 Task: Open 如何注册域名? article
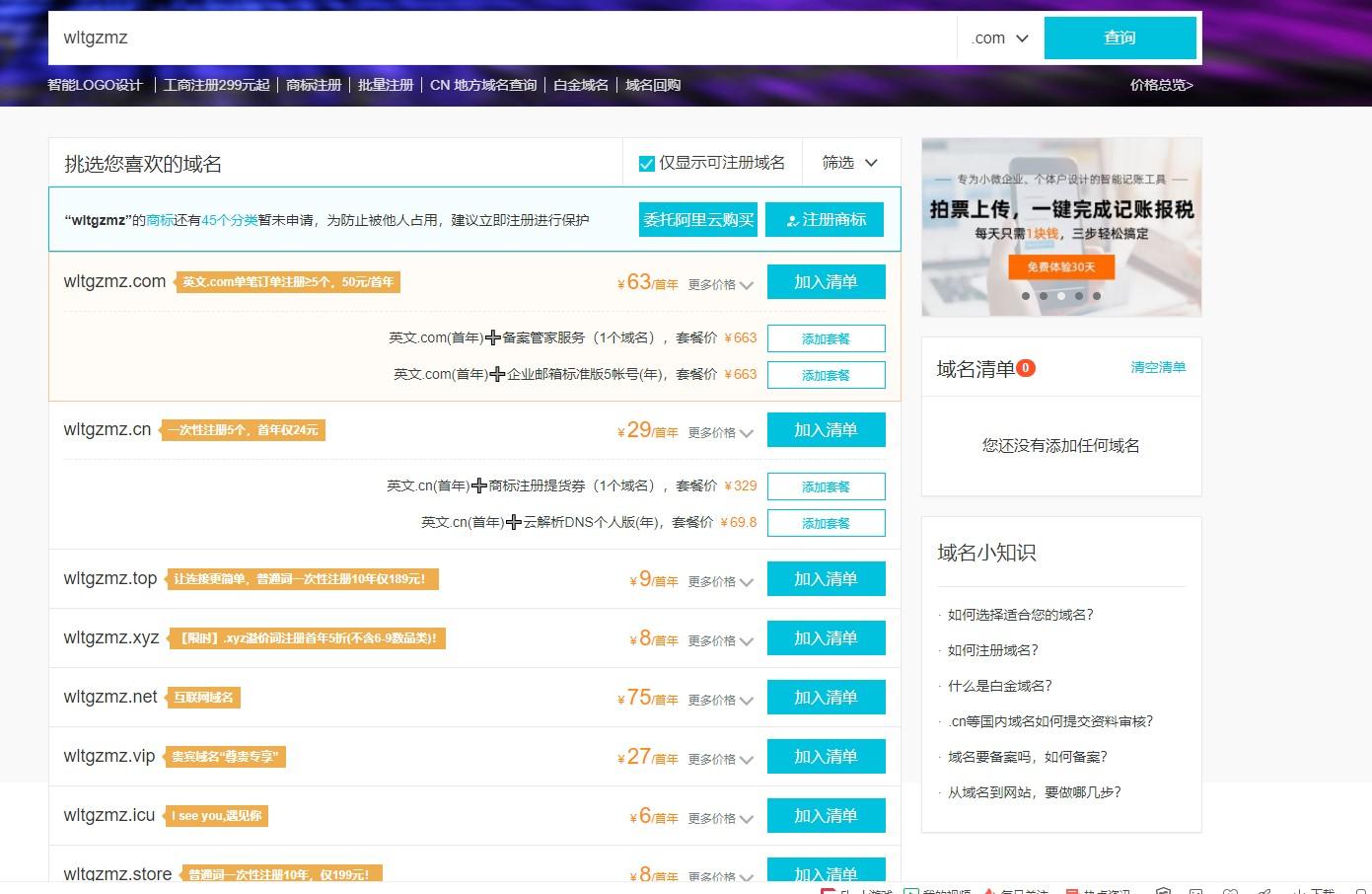(992, 650)
